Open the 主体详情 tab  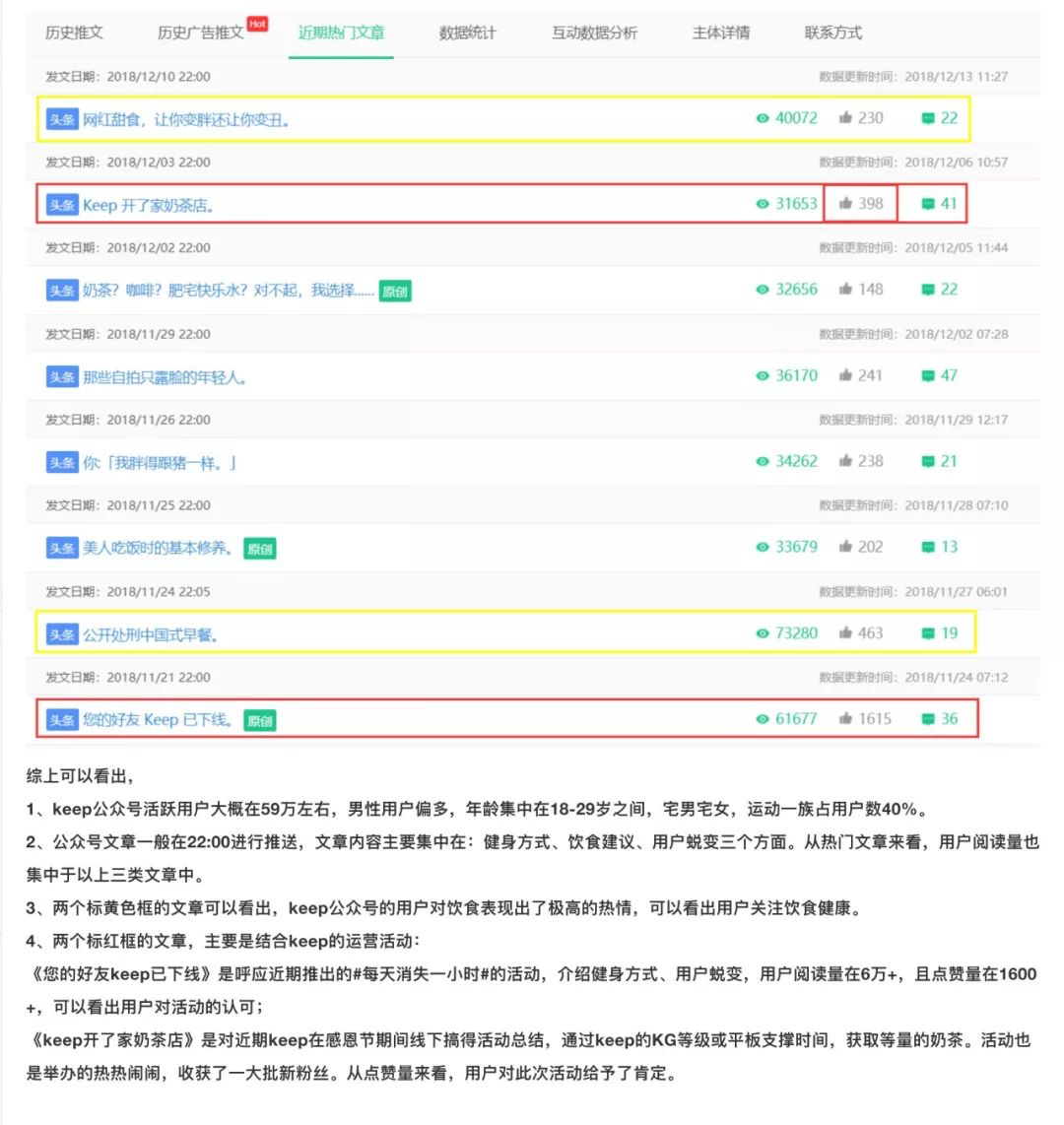tap(721, 33)
